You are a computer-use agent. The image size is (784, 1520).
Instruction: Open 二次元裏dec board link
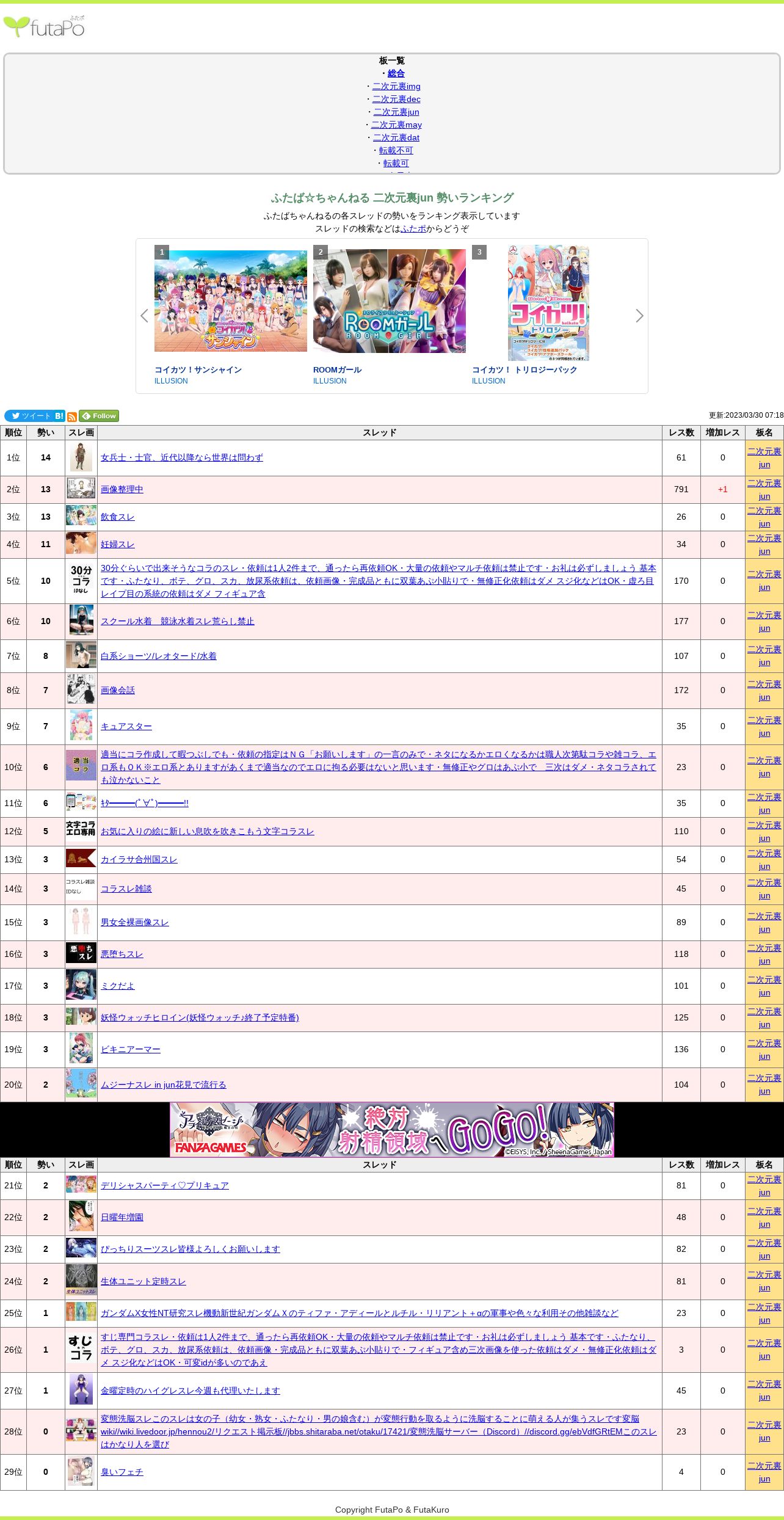click(x=396, y=99)
